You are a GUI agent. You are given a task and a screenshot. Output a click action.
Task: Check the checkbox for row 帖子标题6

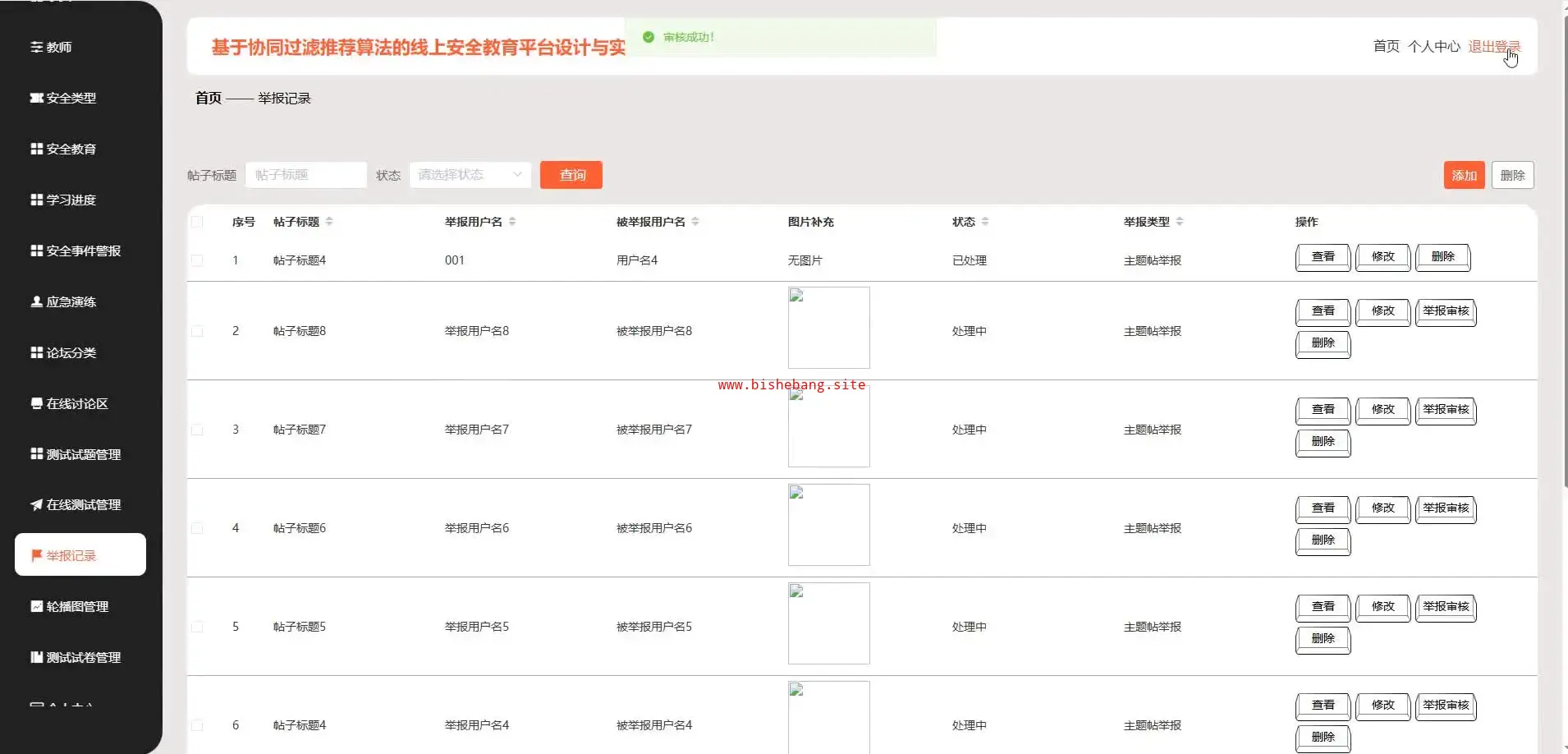(197, 528)
